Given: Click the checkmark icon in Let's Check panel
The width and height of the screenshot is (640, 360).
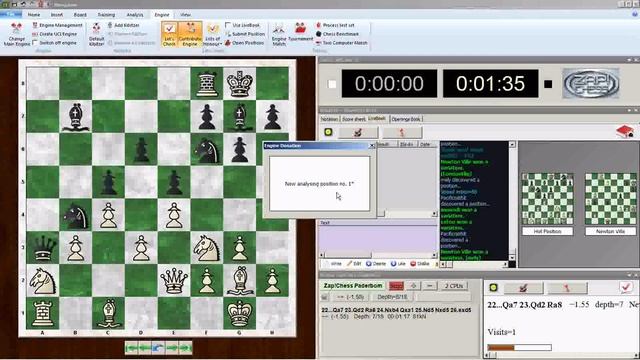Looking at the screenshot, I should (x=625, y=288).
